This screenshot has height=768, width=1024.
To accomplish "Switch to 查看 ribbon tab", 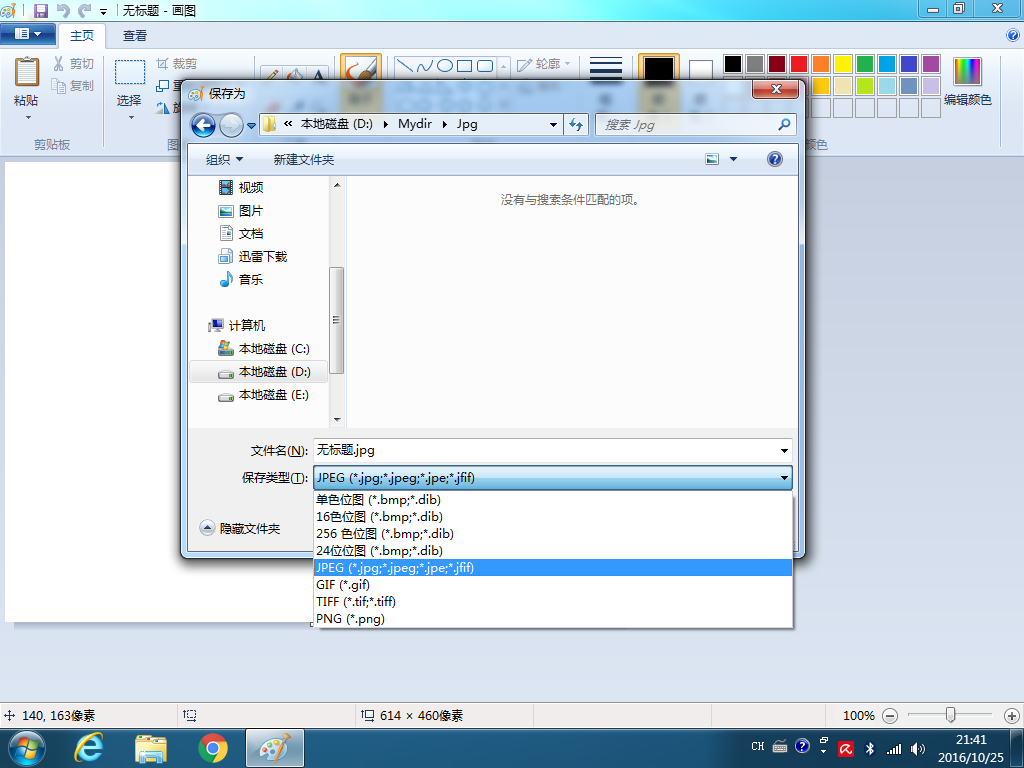I will click(135, 36).
